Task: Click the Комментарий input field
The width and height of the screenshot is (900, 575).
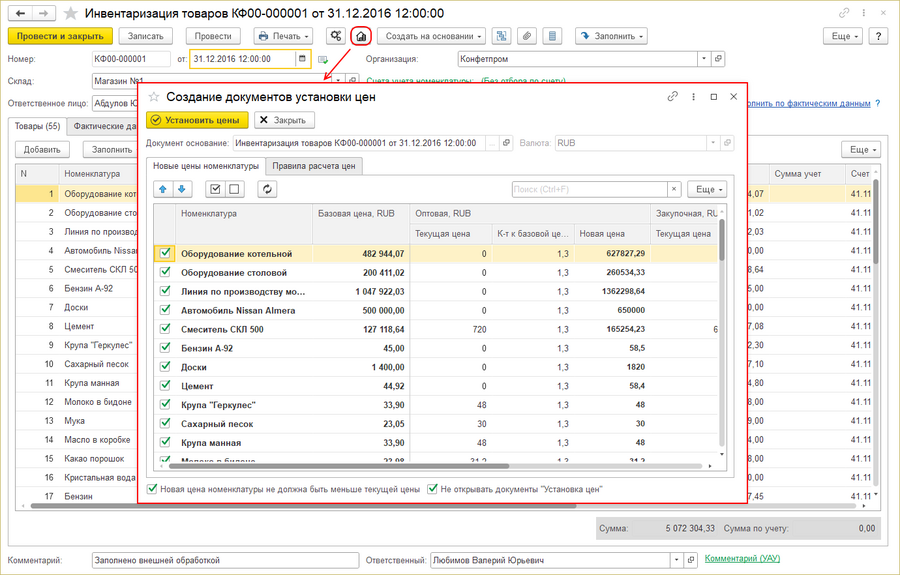Action: click(x=225, y=560)
